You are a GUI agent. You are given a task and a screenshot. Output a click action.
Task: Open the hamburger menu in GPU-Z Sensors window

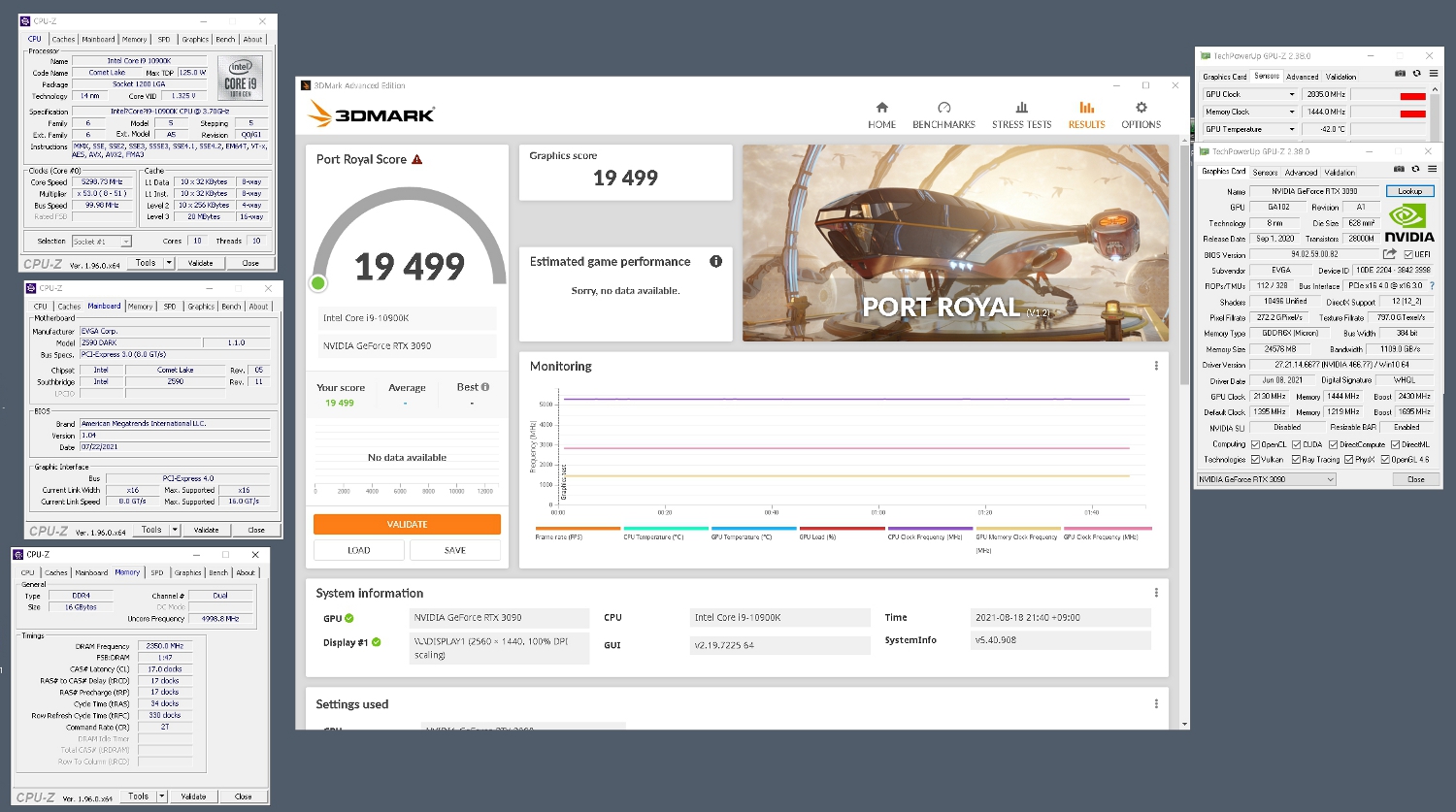coord(1434,74)
